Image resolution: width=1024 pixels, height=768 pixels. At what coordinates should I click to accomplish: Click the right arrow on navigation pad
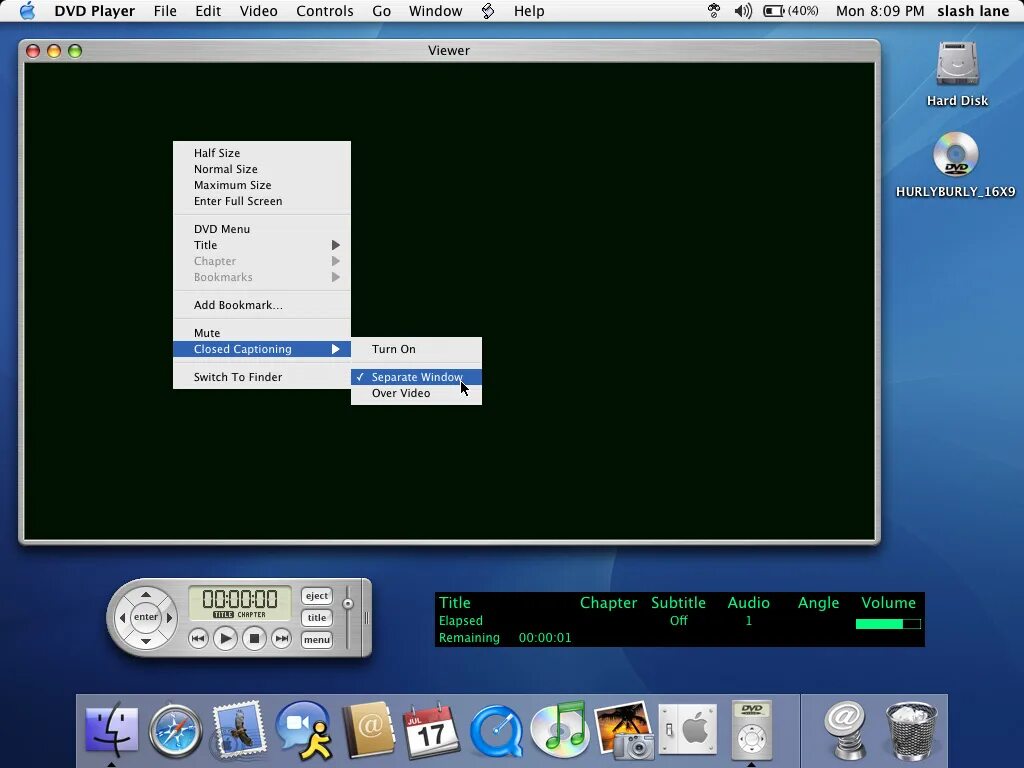click(169, 617)
